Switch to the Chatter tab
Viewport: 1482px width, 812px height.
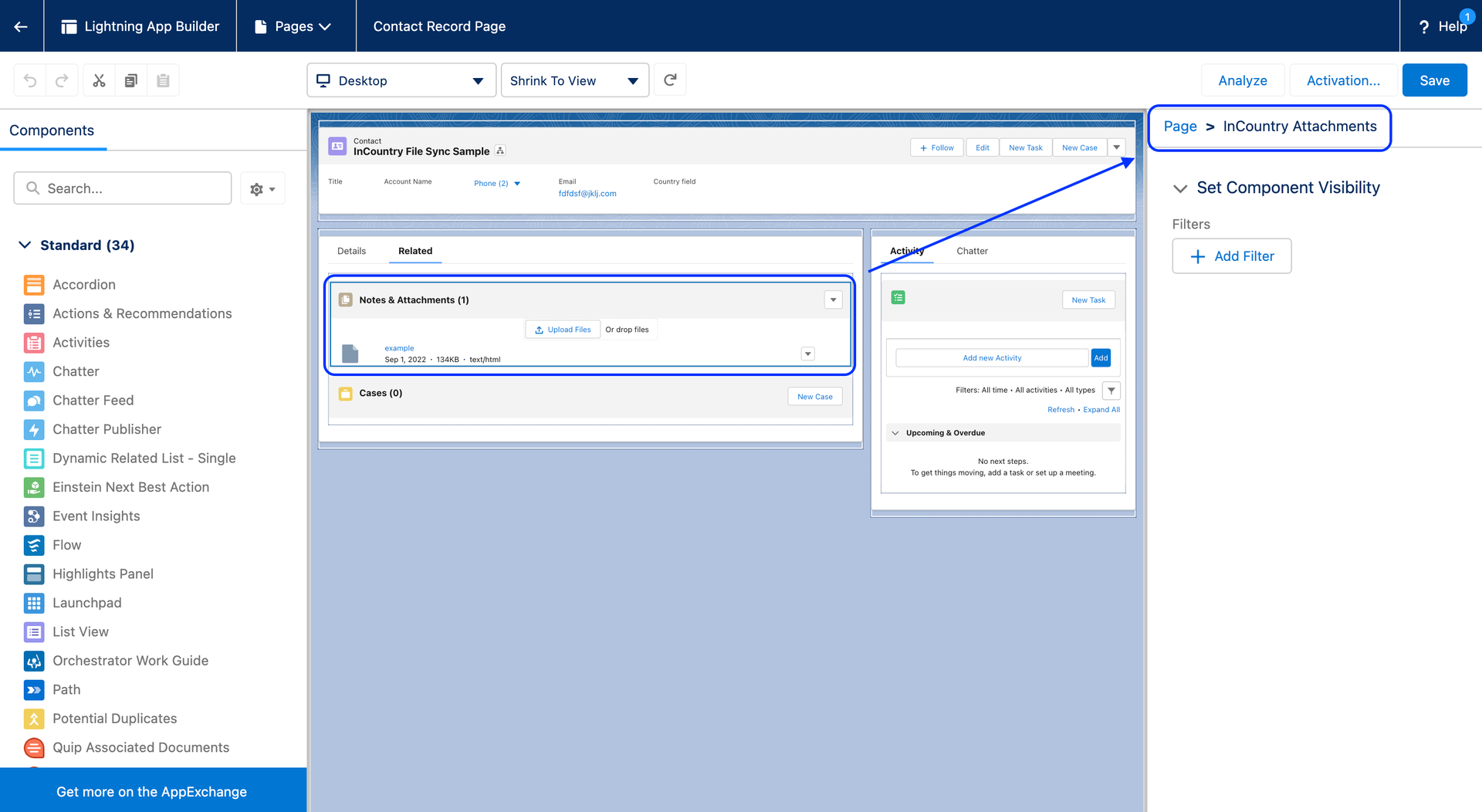coord(972,251)
